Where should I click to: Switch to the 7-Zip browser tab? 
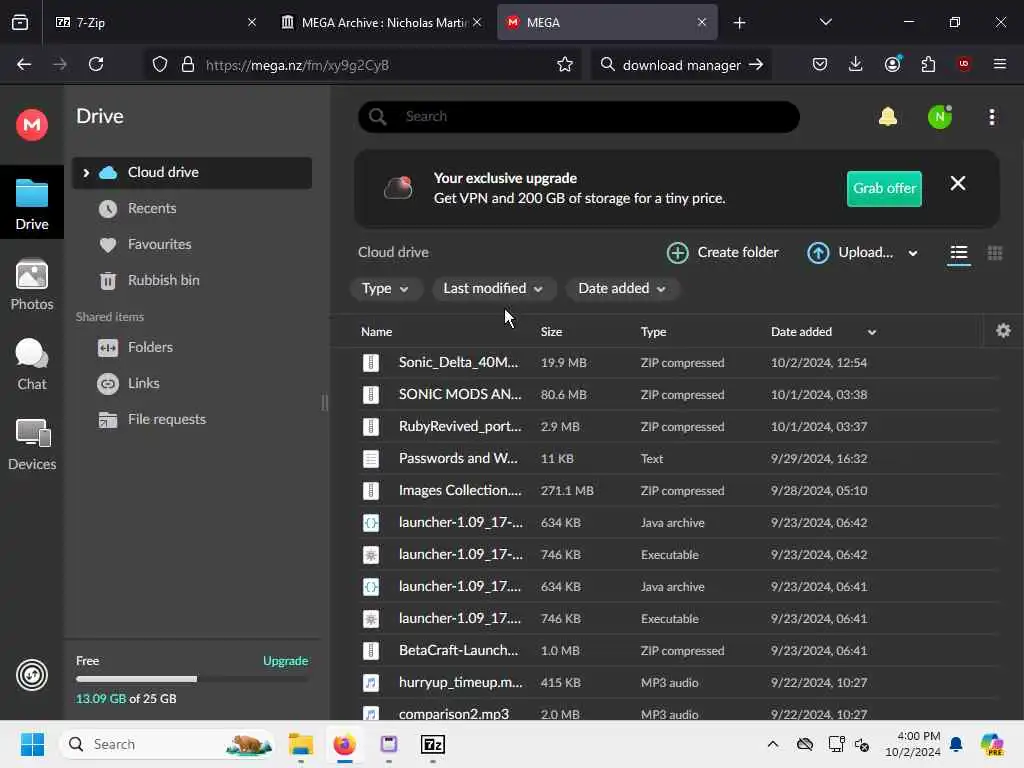[155, 23]
